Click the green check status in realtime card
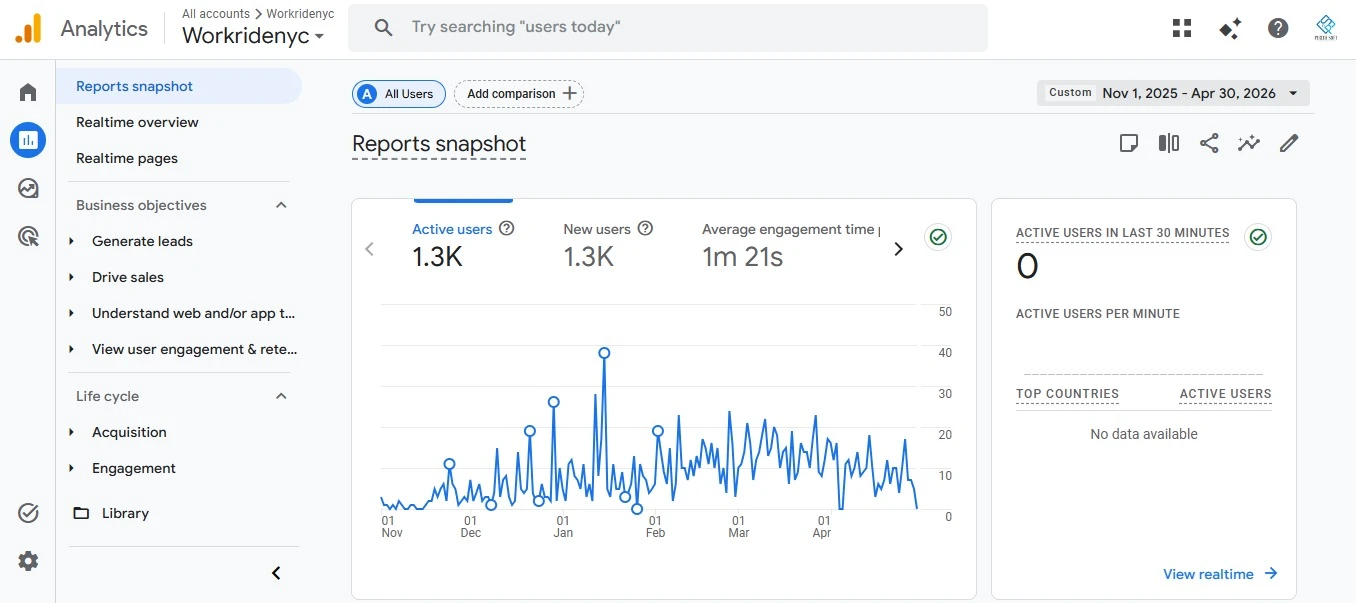This screenshot has width=1356, height=603. 1258,237
